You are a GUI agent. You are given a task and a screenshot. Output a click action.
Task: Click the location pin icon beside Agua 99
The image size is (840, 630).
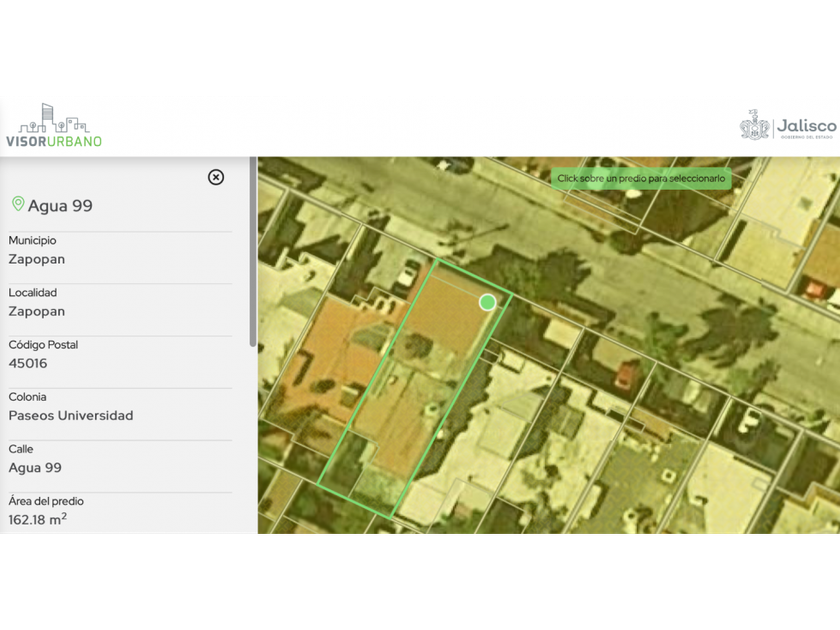point(17,204)
